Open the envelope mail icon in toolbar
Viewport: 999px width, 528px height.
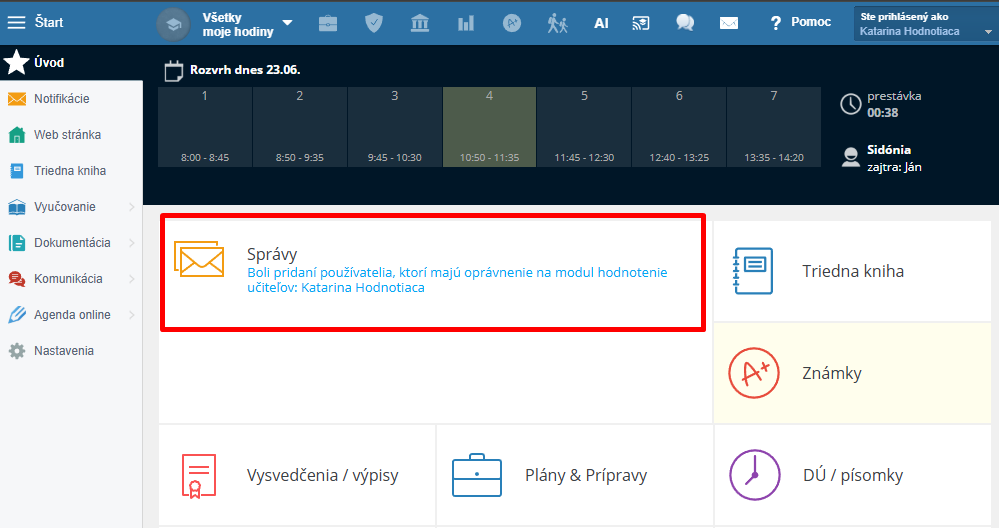(729, 24)
